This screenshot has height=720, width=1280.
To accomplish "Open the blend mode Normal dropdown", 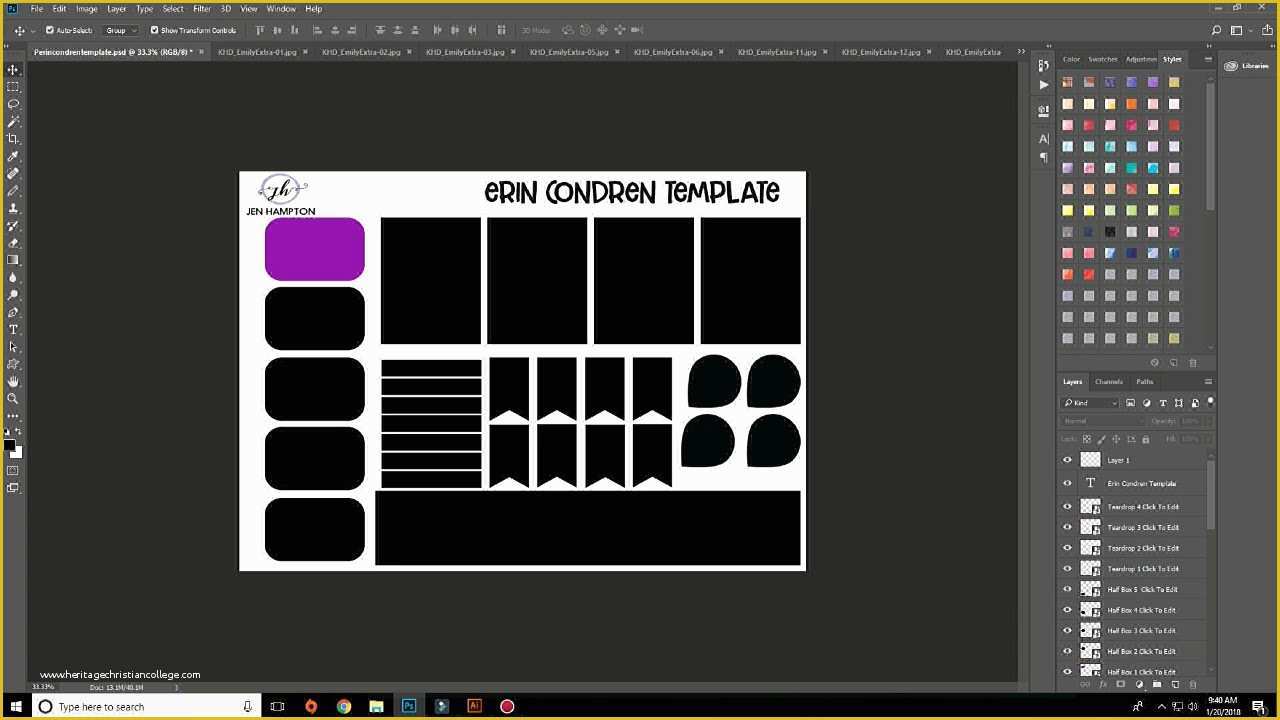I will [x=1103, y=421].
